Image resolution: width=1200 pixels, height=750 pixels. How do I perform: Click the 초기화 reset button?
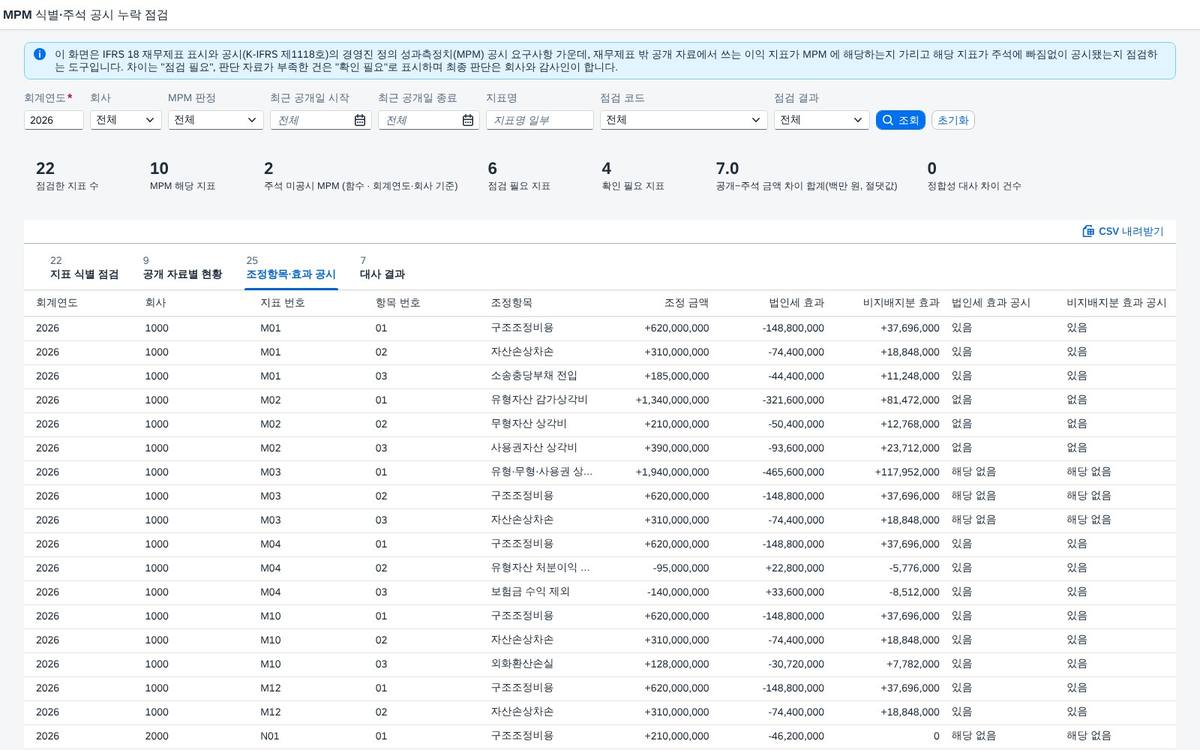953,120
